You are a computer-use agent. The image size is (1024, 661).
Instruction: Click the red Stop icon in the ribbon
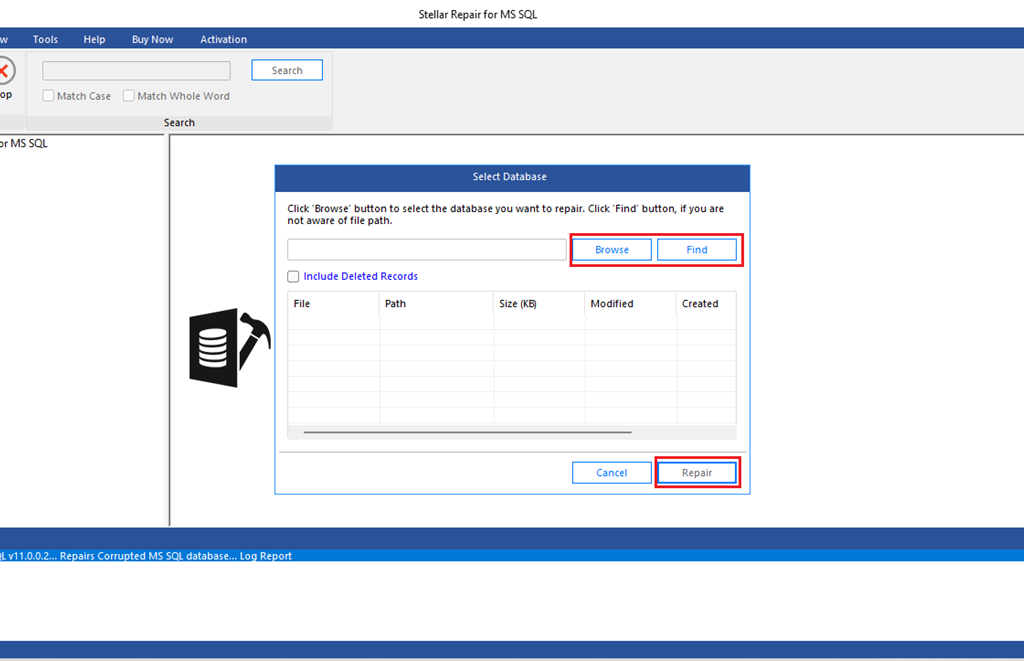point(4,71)
